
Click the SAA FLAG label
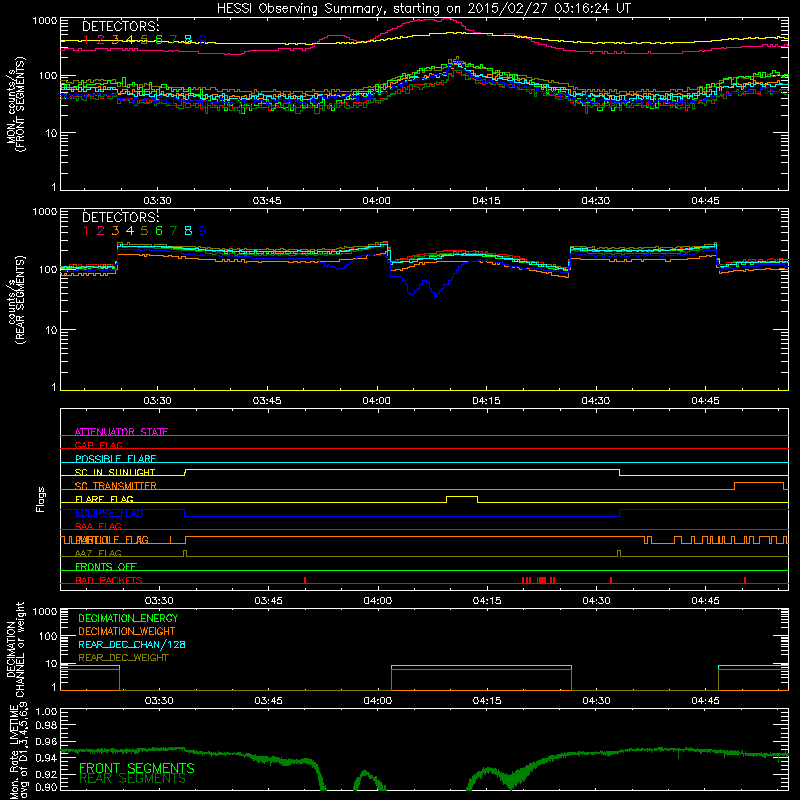[98, 526]
